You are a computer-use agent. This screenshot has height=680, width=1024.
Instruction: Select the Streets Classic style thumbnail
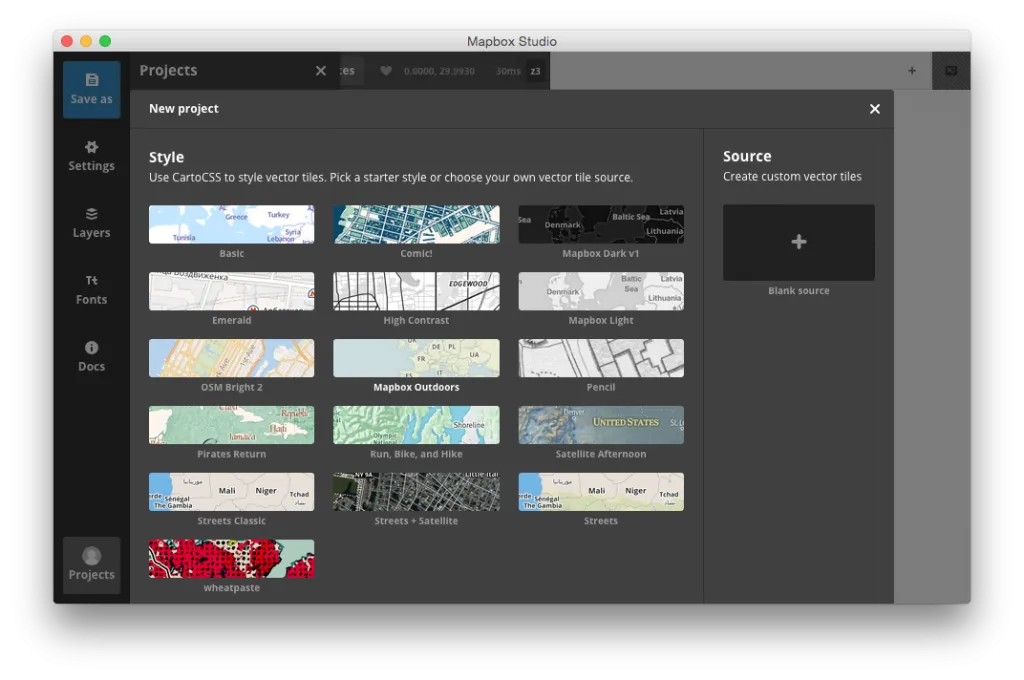point(231,492)
